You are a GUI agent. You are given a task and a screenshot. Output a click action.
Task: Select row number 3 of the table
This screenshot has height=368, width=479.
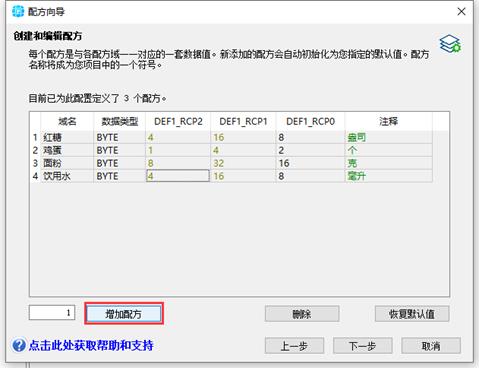tap(35, 163)
